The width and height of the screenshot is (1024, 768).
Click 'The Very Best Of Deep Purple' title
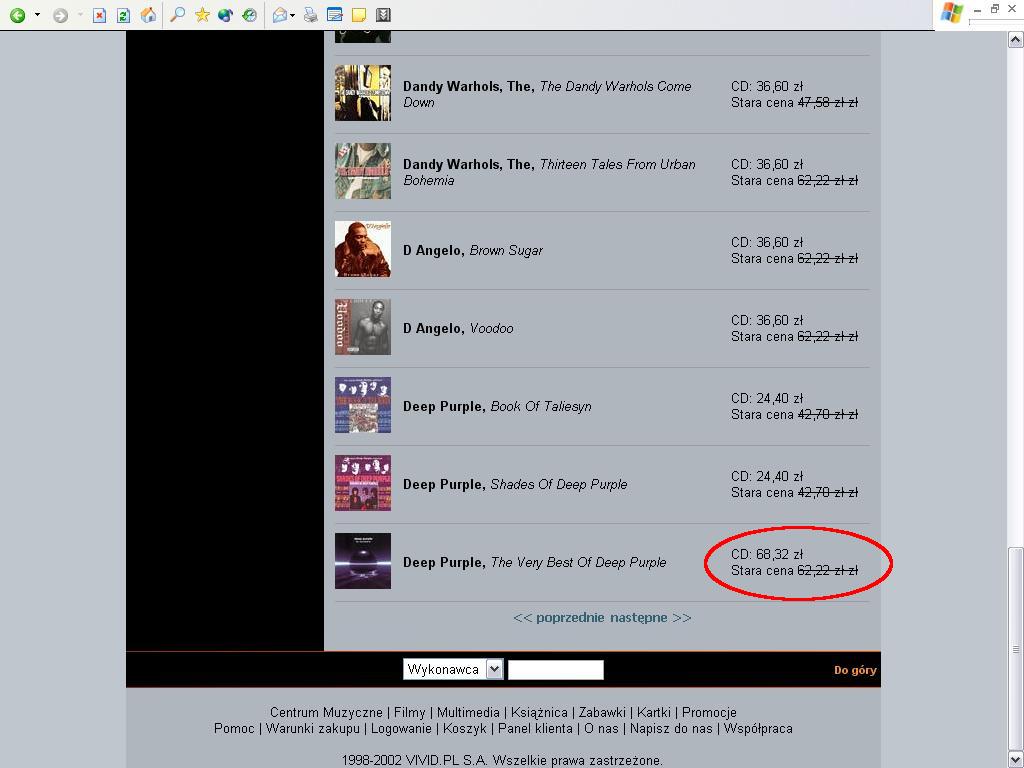pos(579,562)
